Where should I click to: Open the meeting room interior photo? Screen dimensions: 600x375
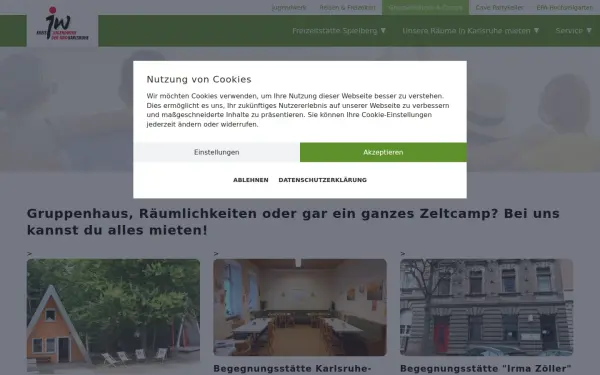[x=300, y=307]
